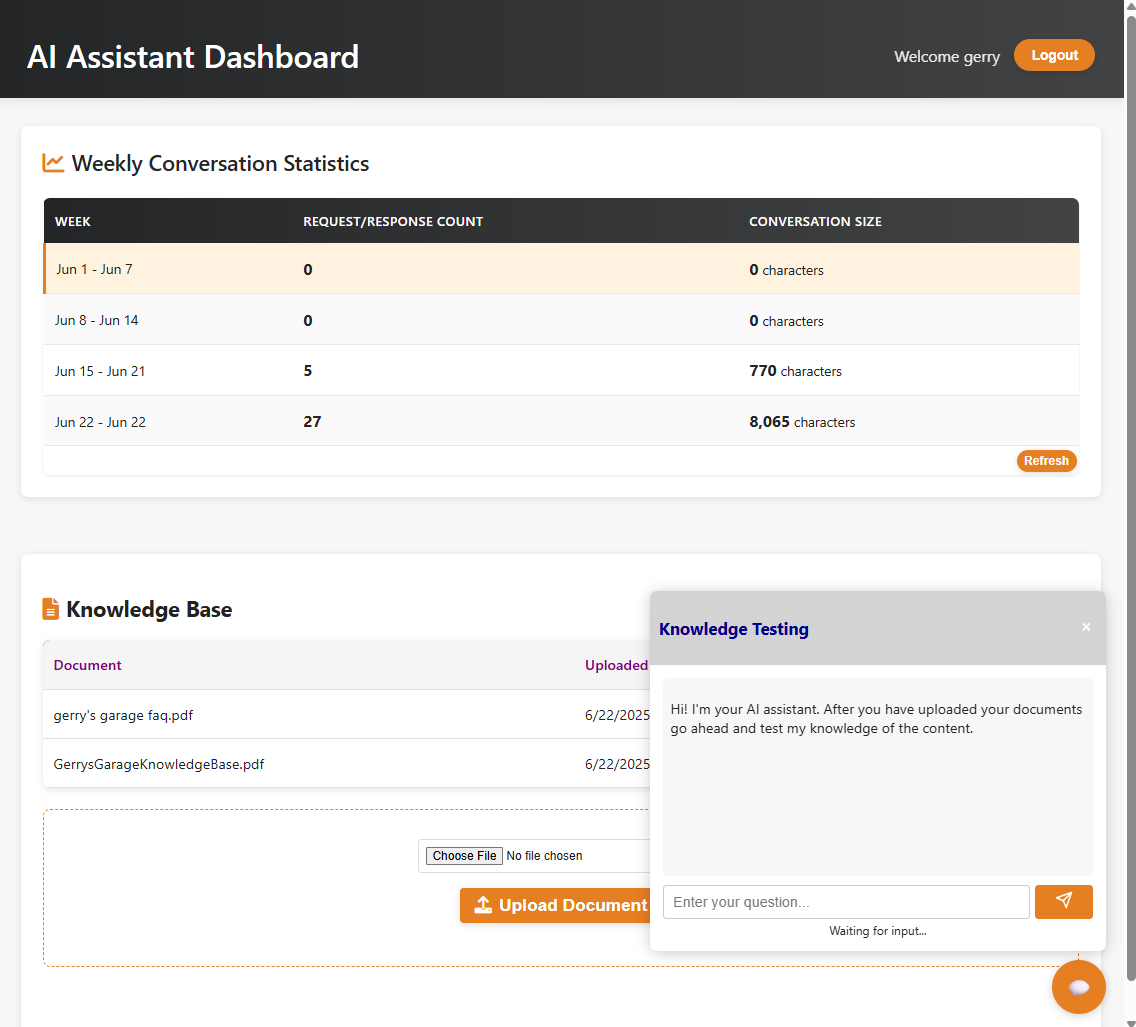Click the upload icon inside Upload Document button
This screenshot has width=1136, height=1027.
coord(483,905)
